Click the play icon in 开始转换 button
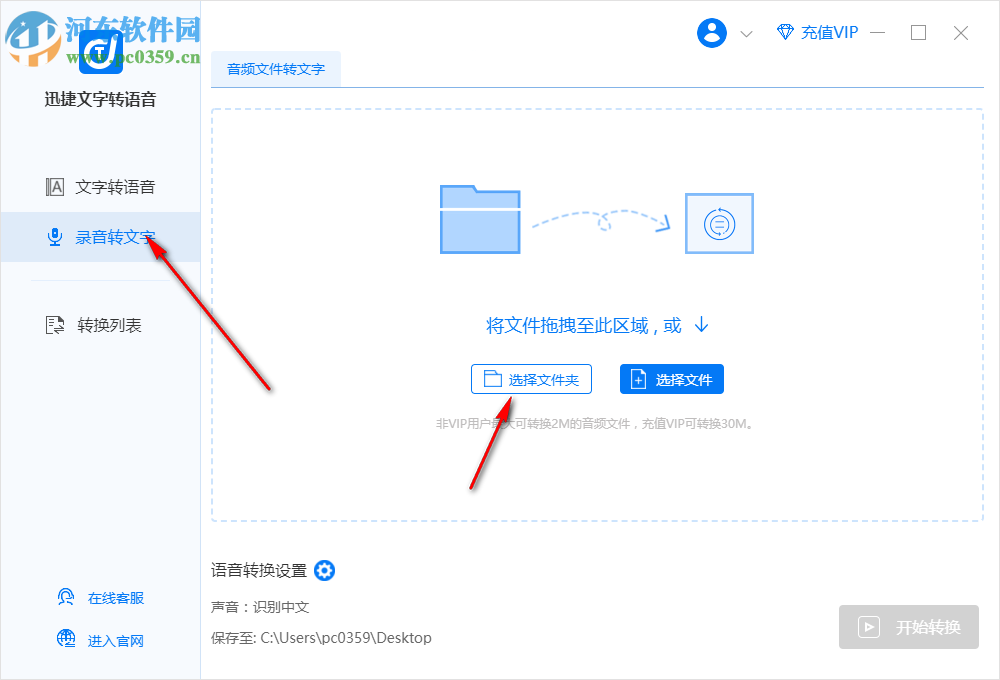Image resolution: width=1000 pixels, height=680 pixels. (869, 628)
